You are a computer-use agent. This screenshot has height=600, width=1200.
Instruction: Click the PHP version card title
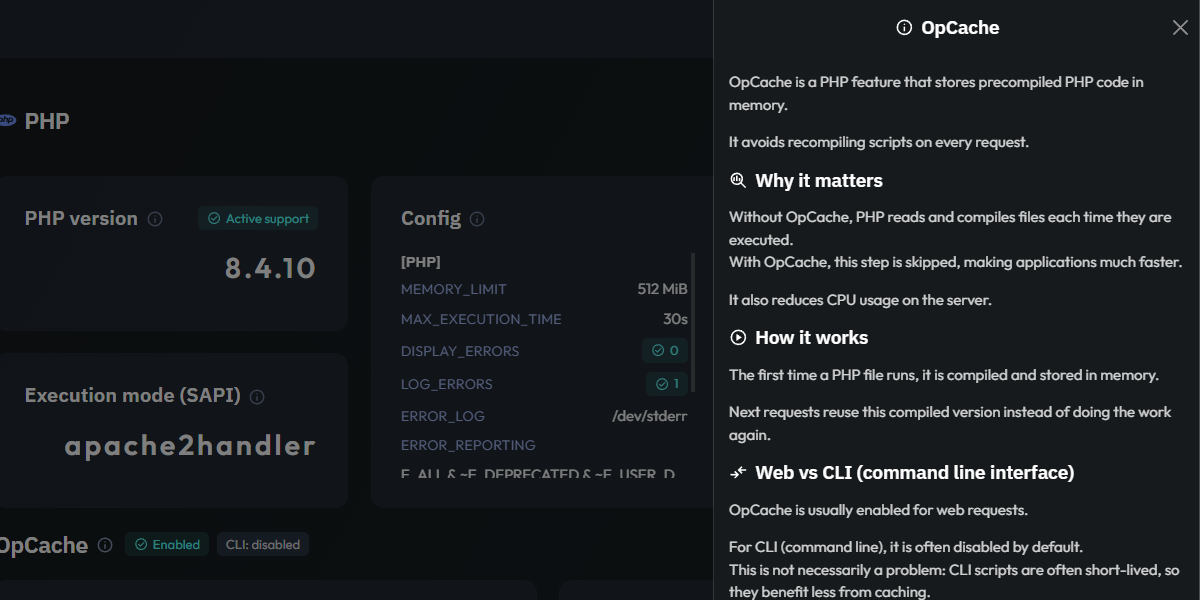point(81,219)
